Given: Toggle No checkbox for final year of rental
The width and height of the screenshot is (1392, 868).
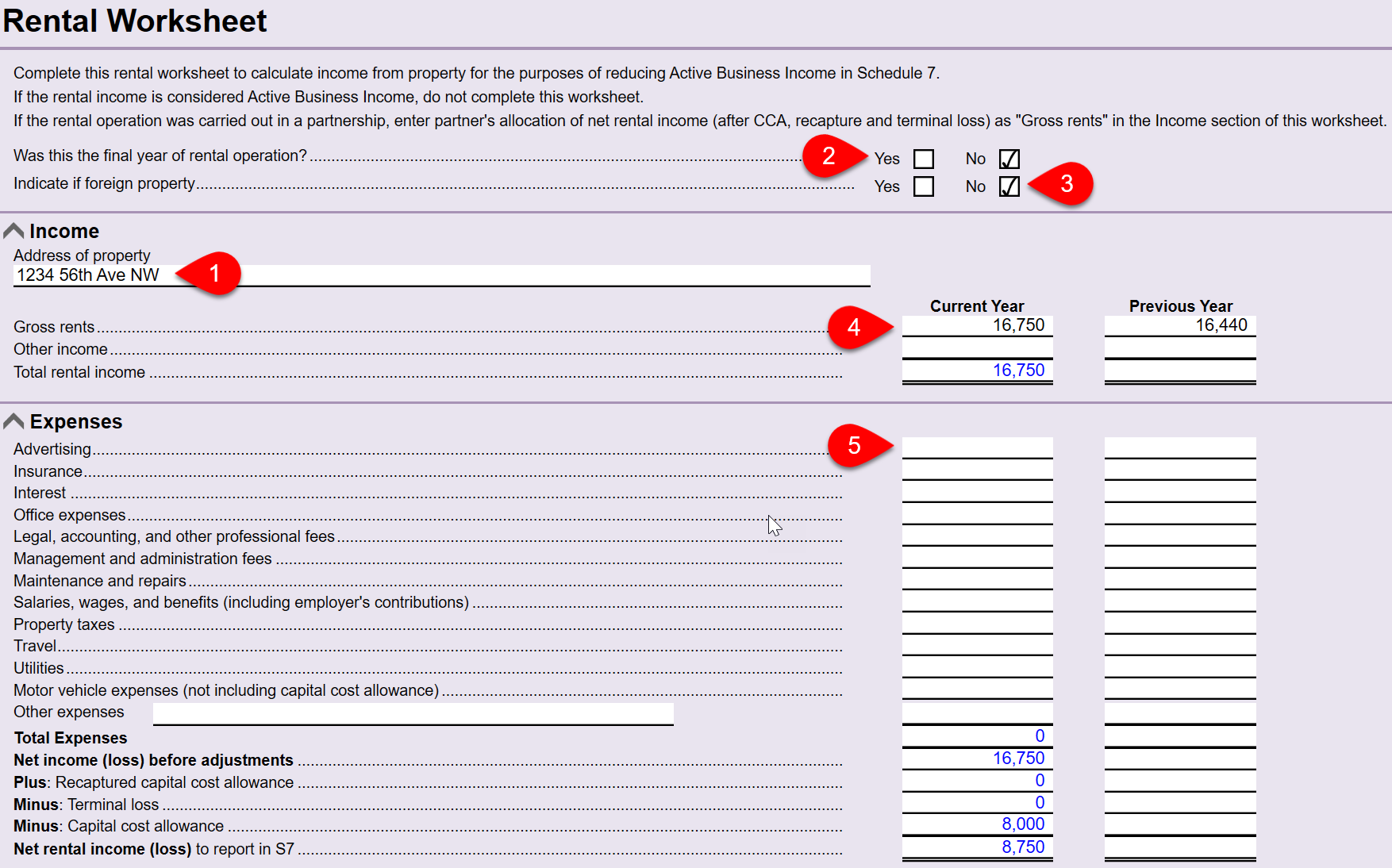Looking at the screenshot, I should pyautogui.click(x=1009, y=159).
